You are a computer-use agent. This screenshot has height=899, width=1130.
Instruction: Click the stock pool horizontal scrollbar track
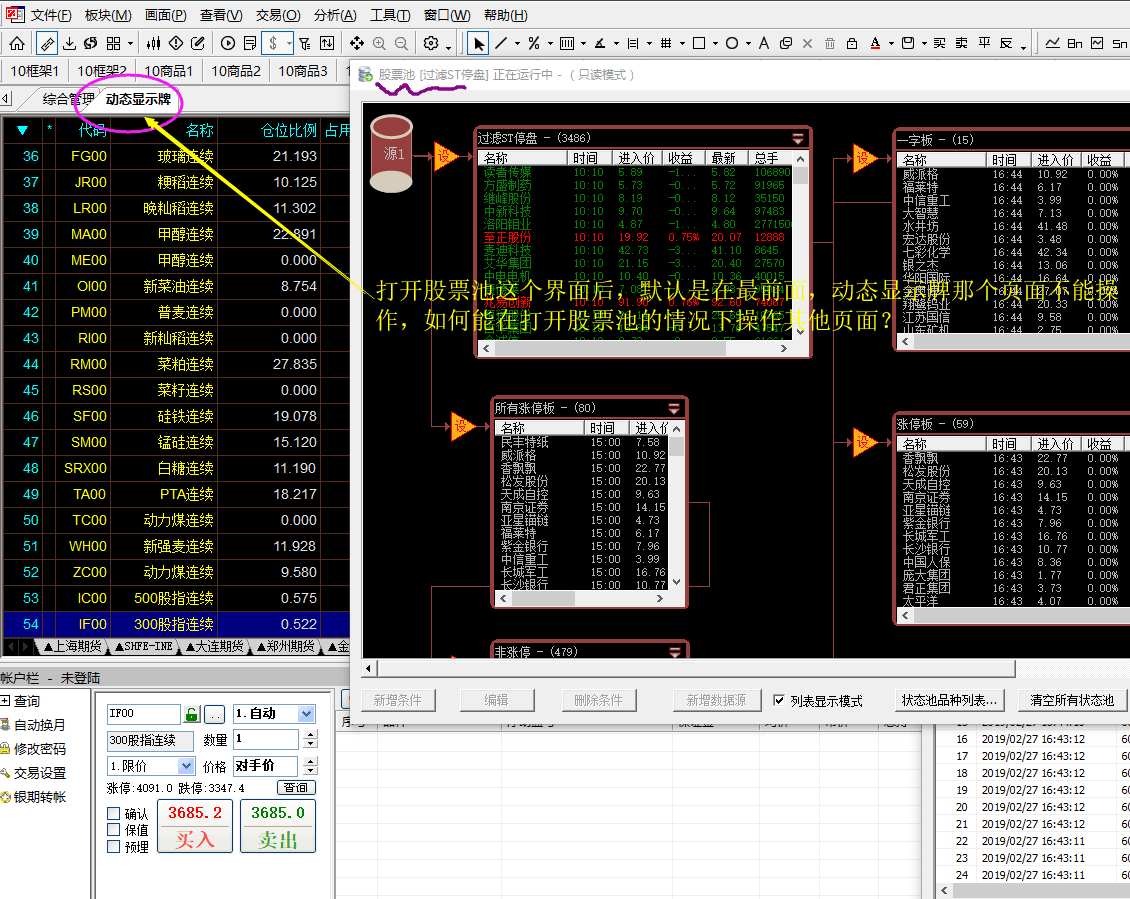point(695,668)
